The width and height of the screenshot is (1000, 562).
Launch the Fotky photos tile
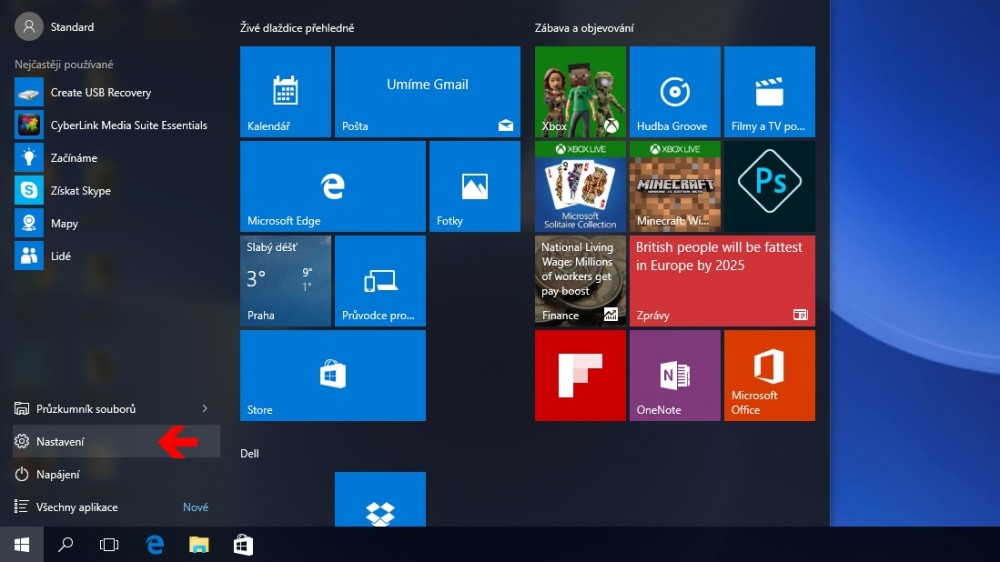pos(474,186)
